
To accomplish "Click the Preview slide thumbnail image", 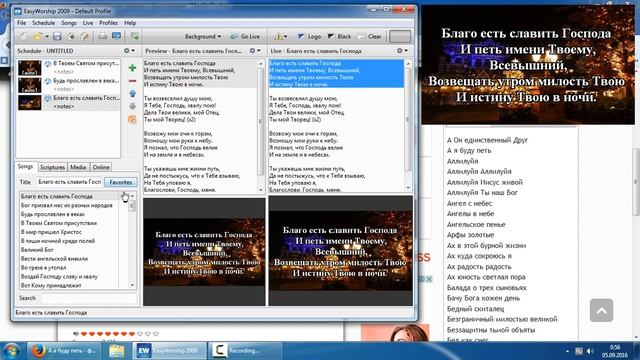I will point(204,252).
